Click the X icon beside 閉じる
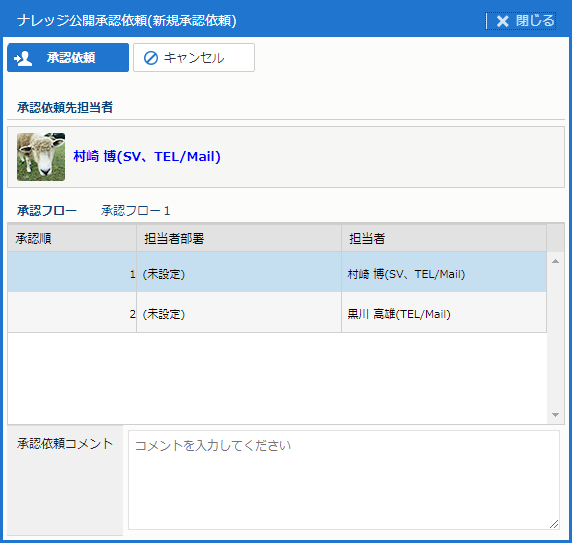 point(502,21)
